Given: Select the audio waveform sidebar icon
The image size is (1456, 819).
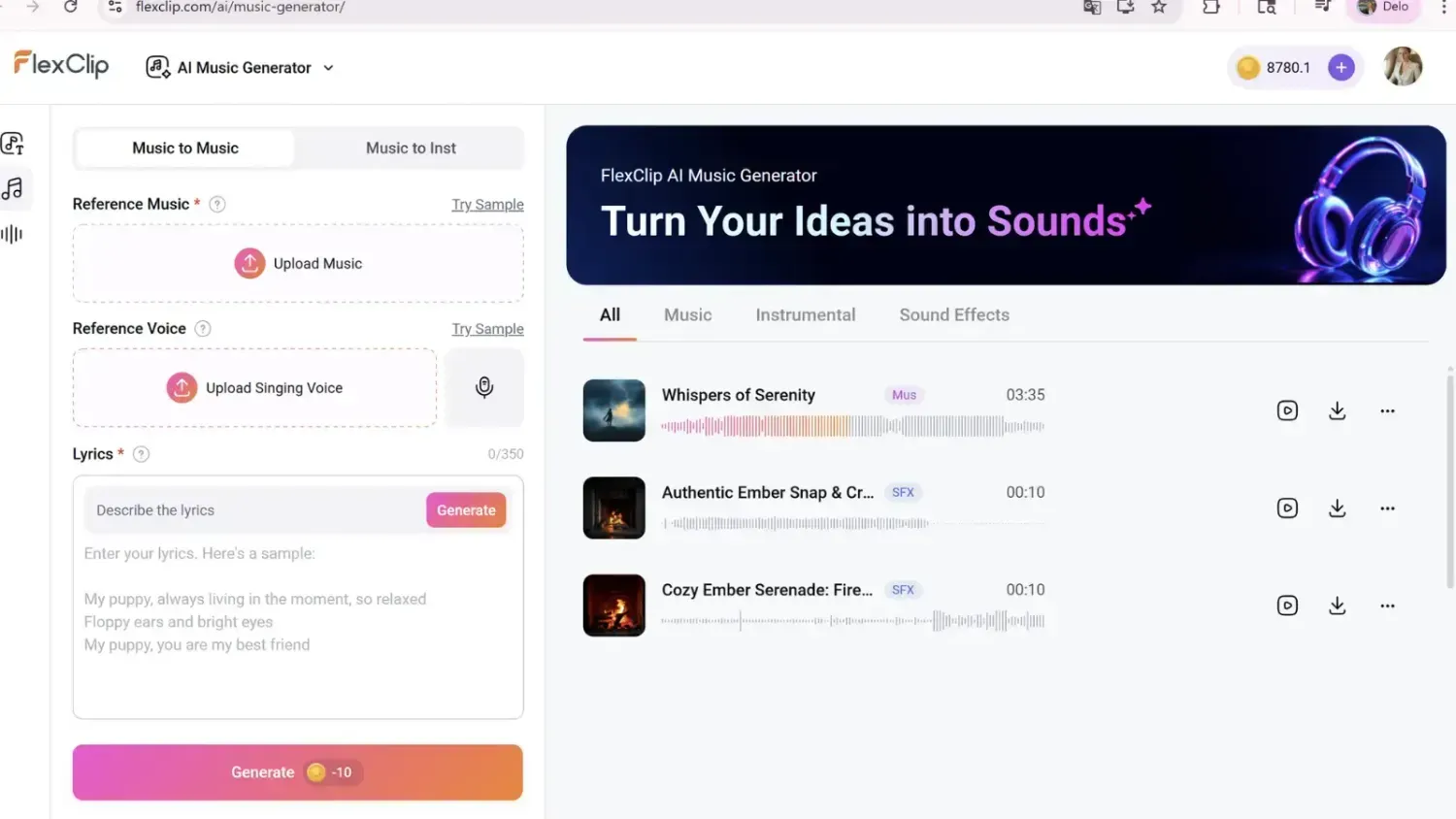Looking at the screenshot, I should click(x=13, y=233).
